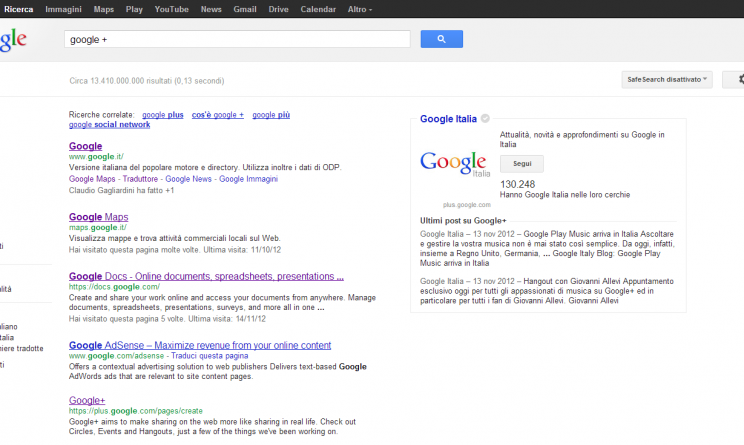Click the 'maps.google.it/' green URL

[98, 227]
